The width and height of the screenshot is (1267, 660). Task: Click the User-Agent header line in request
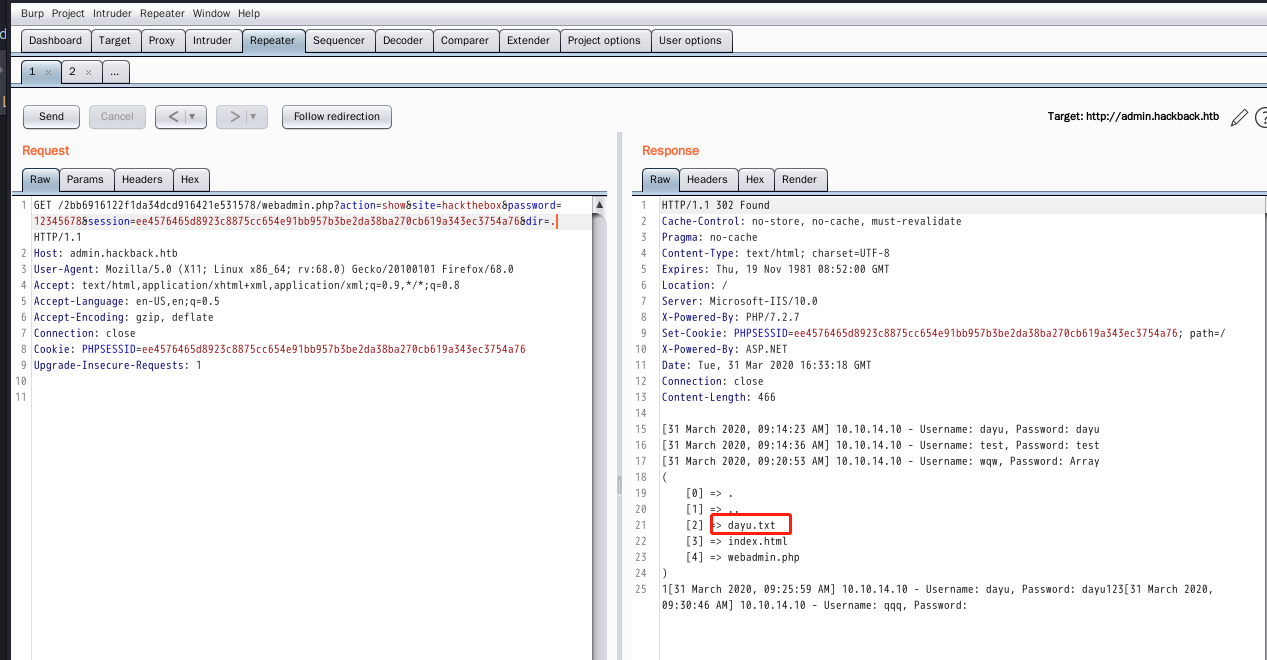(x=273, y=269)
